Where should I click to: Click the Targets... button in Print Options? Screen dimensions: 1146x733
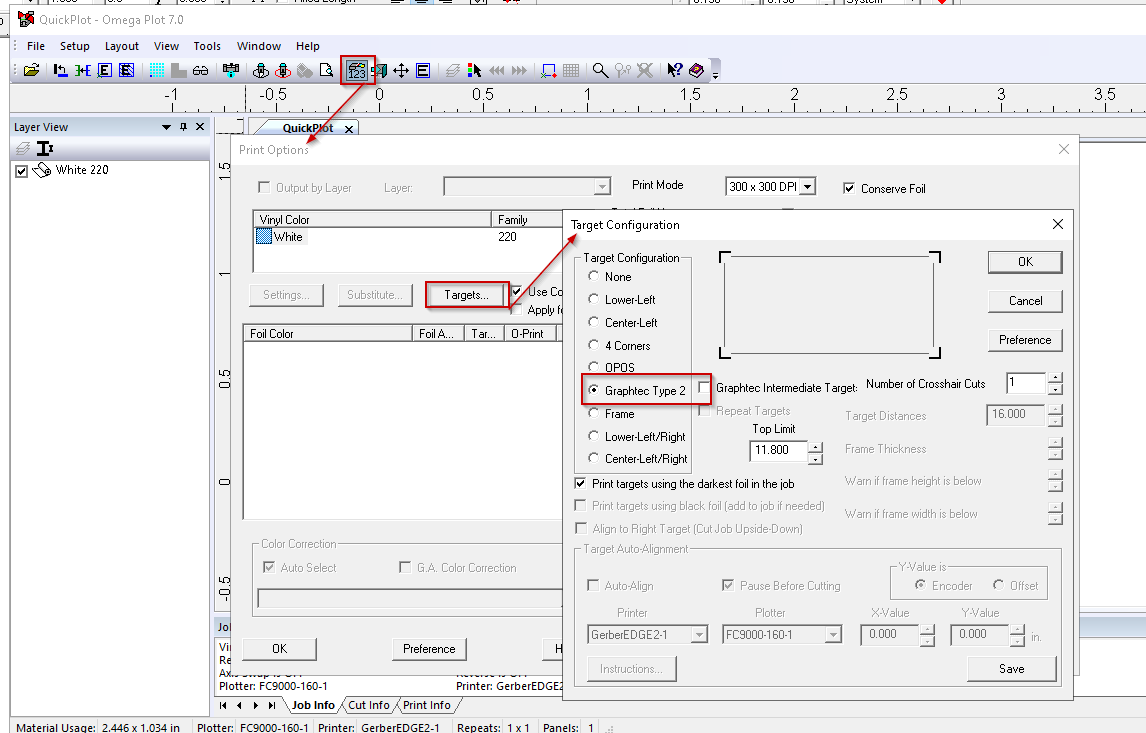point(466,295)
